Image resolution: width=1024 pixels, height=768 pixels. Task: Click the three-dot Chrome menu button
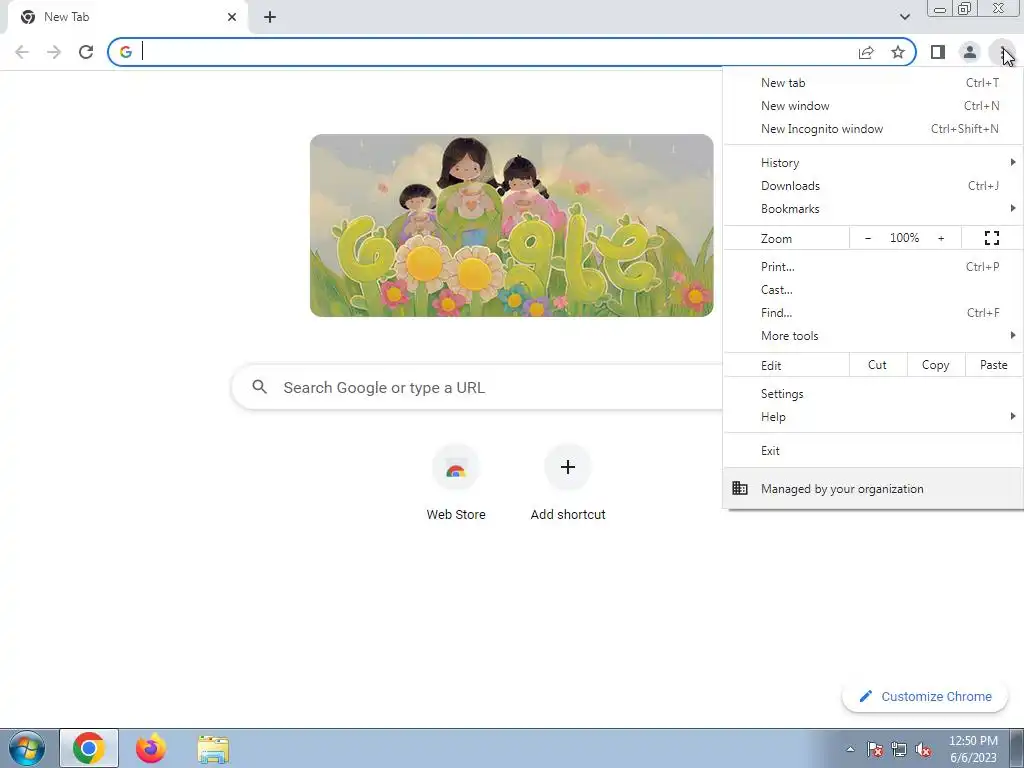click(x=1002, y=52)
